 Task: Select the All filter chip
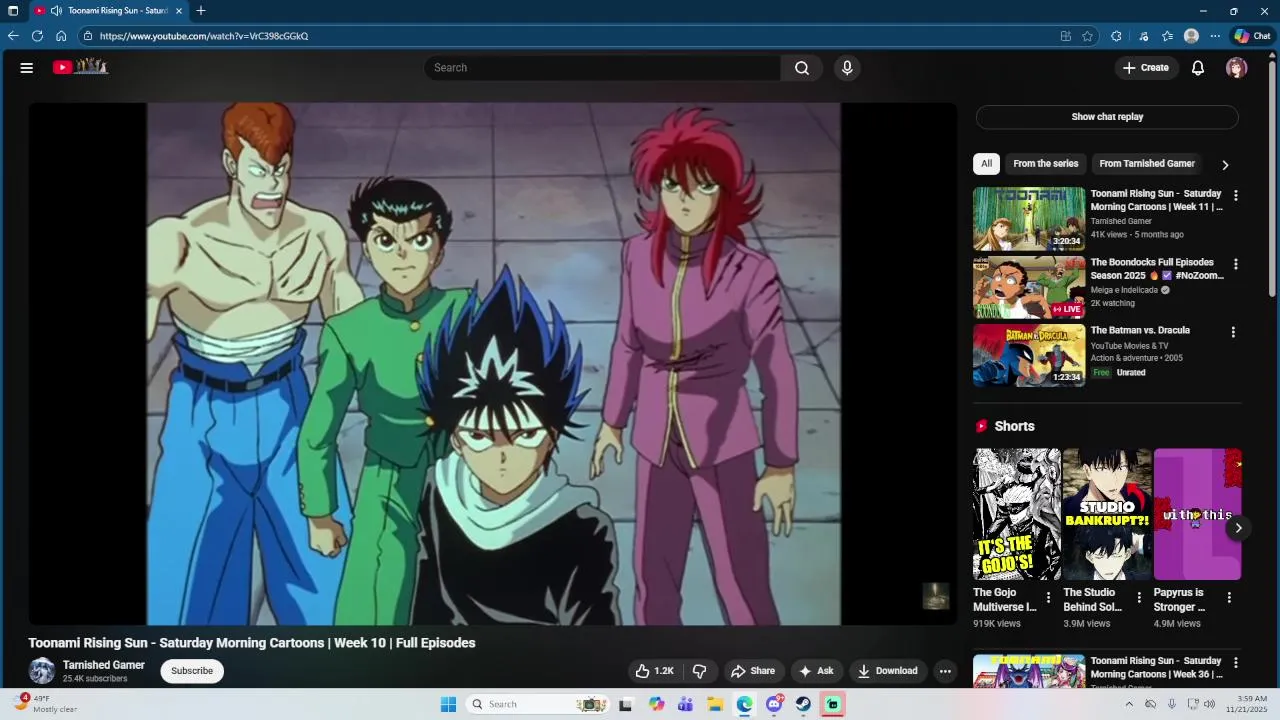pyautogui.click(x=986, y=164)
